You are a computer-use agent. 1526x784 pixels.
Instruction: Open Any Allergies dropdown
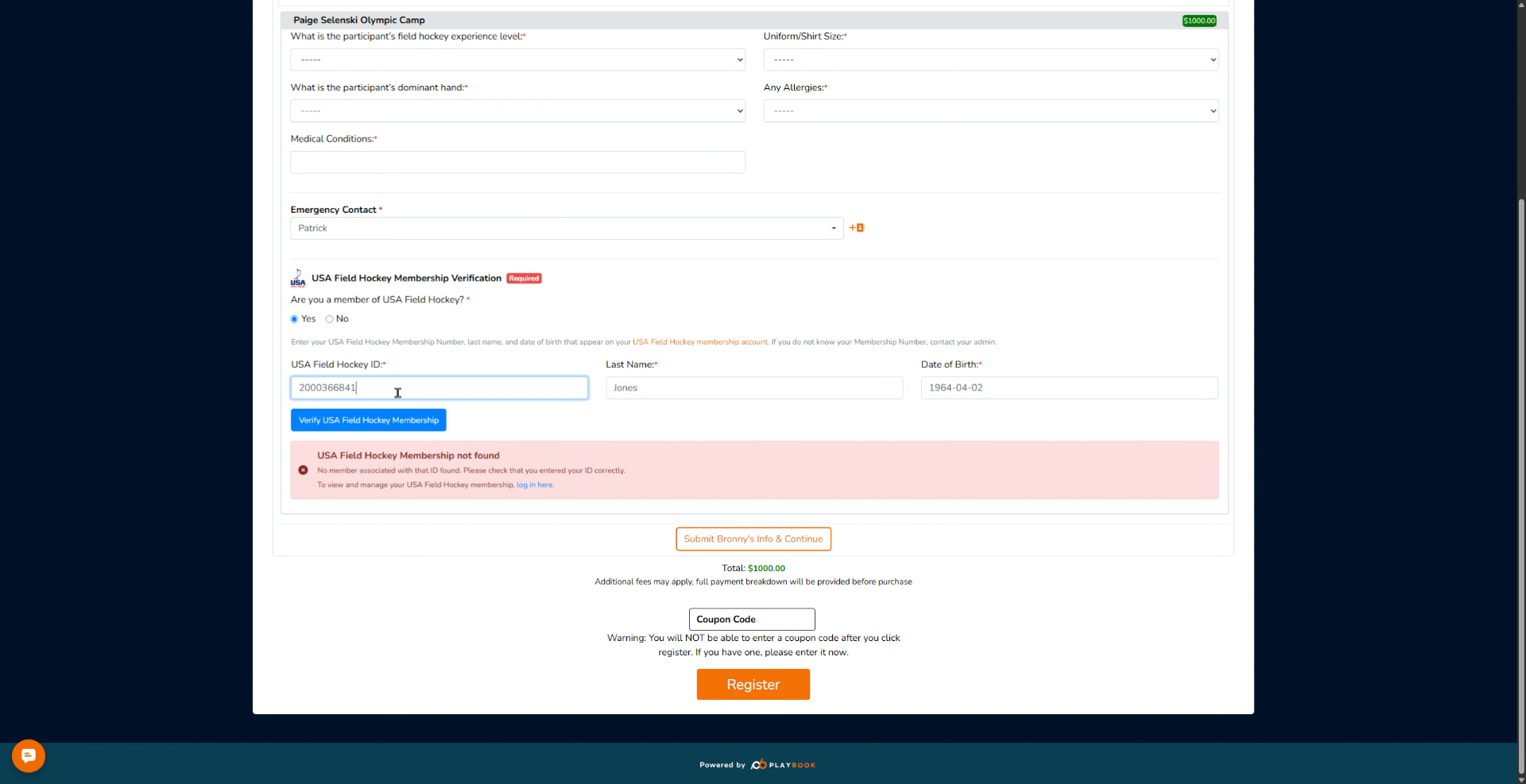990,111
